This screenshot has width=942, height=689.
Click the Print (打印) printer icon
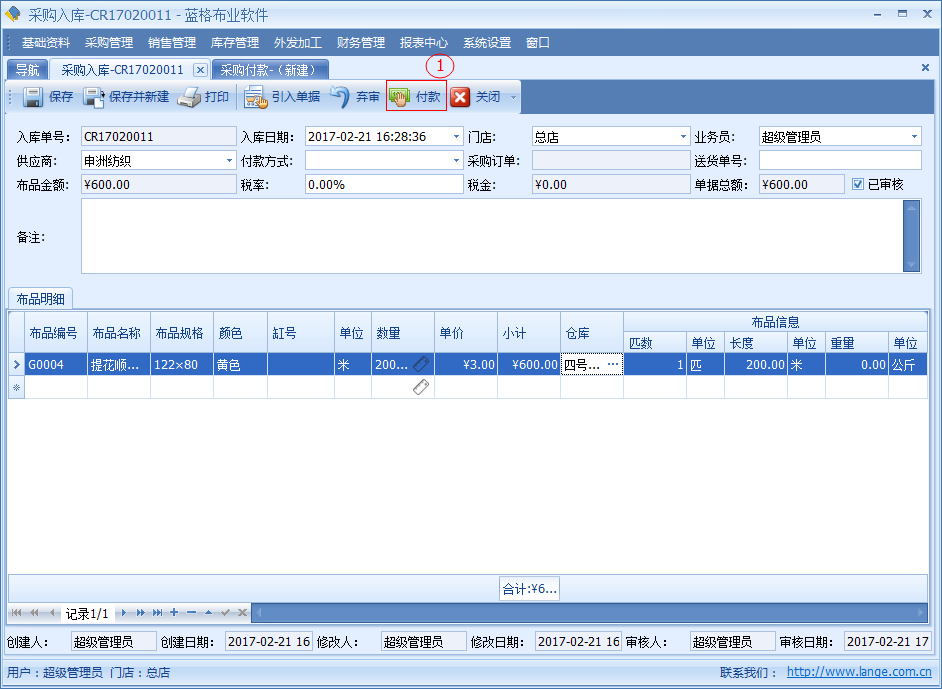190,98
